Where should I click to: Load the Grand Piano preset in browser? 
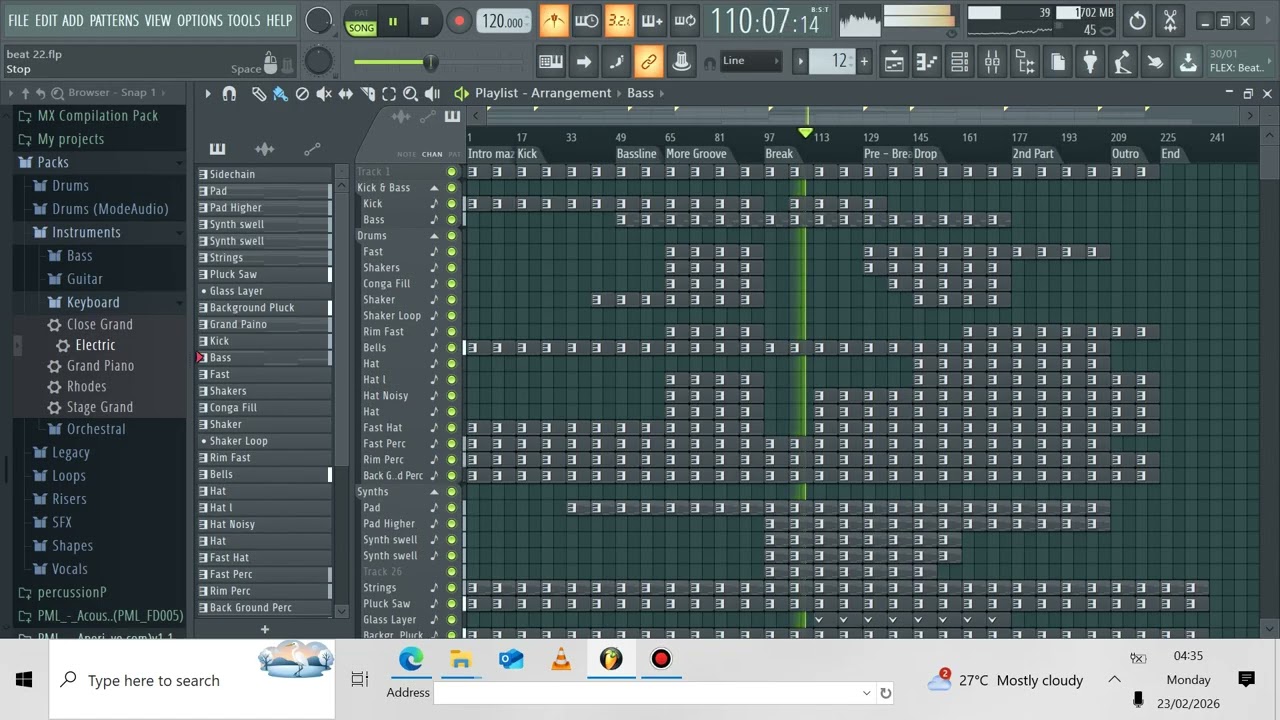tap(100, 366)
